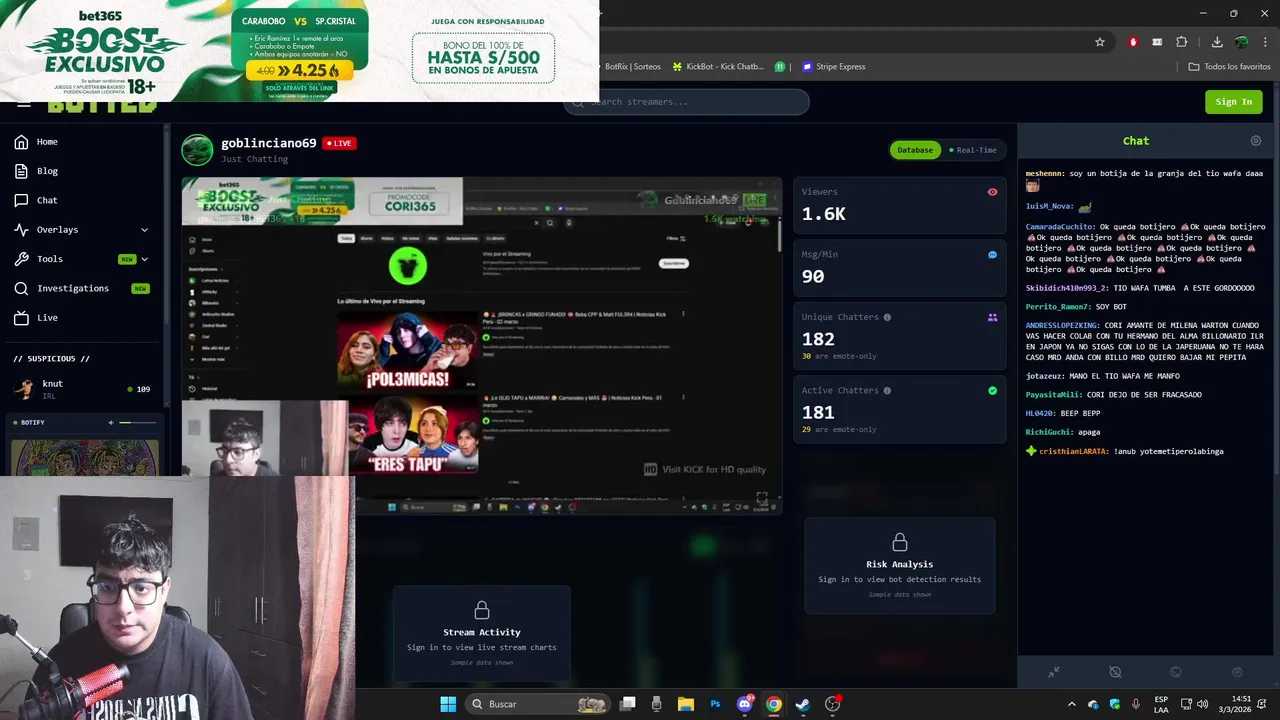This screenshot has height=720, width=1280.
Task: Expand the Overlays submenu chevron
Action: tap(144, 230)
